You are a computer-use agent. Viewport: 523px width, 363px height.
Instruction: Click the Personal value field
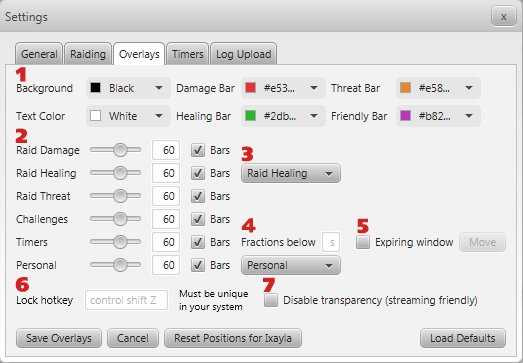pyautogui.click(x=166, y=265)
